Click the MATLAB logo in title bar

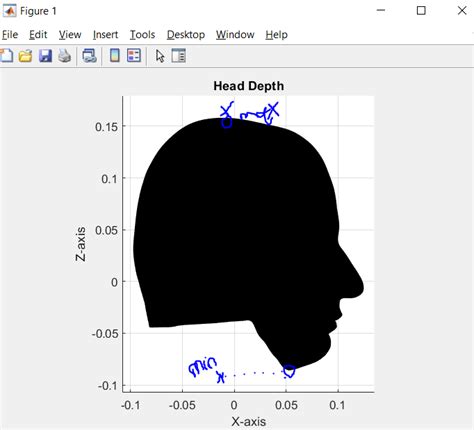coord(9,11)
